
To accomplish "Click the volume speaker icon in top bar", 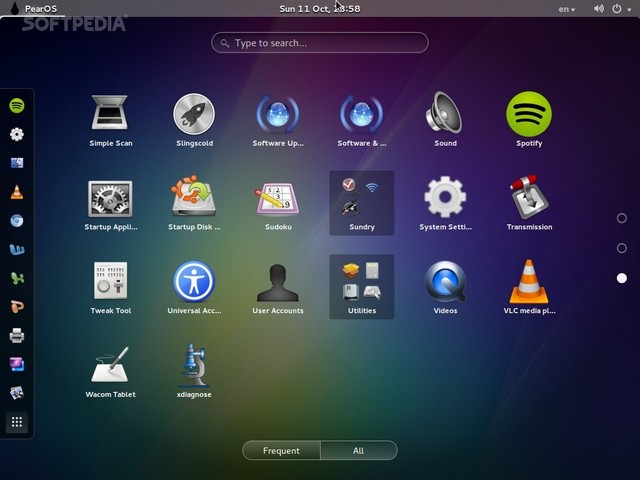I will (599, 9).
